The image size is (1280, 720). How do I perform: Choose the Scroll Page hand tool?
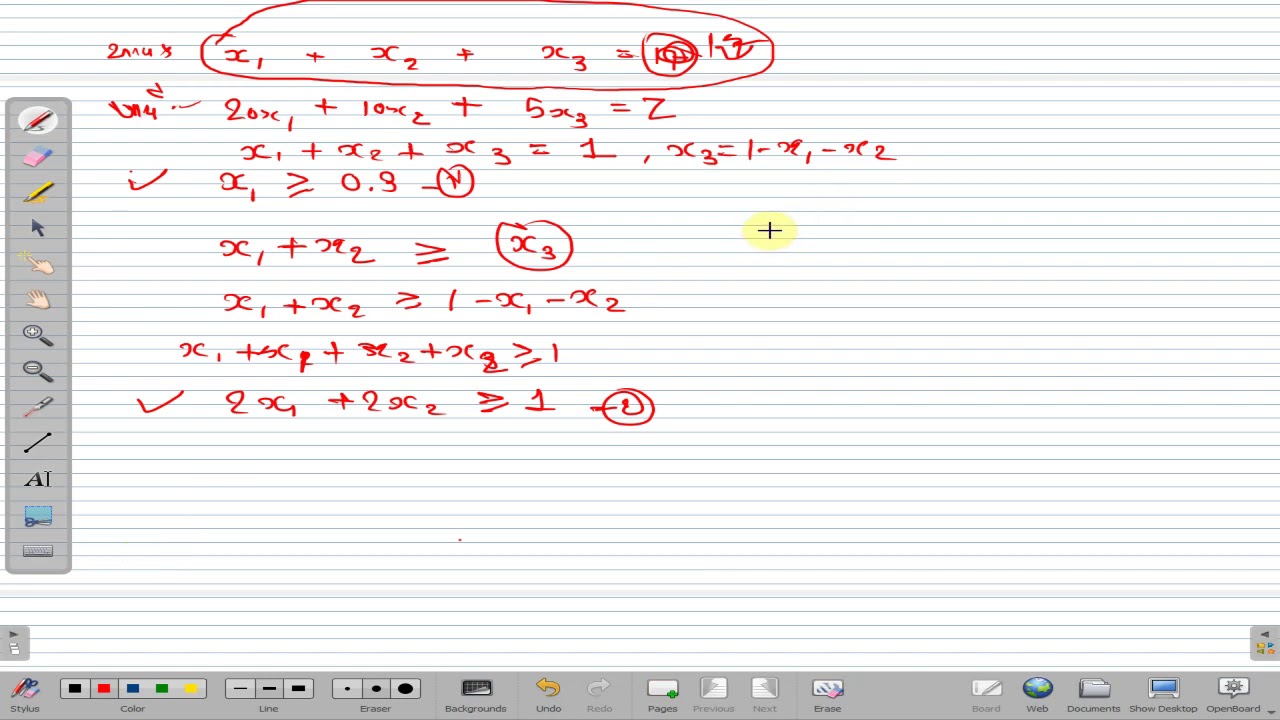coord(38,300)
